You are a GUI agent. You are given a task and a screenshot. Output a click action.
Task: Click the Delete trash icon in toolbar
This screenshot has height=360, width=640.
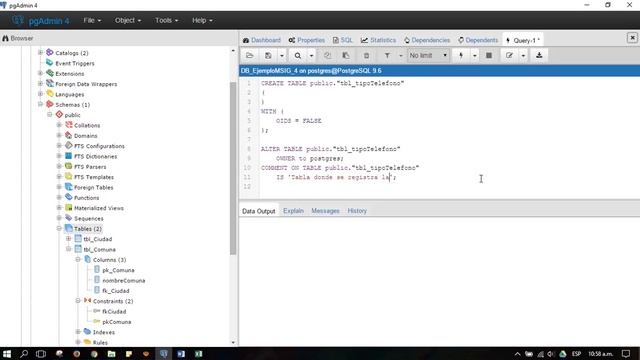coord(366,56)
